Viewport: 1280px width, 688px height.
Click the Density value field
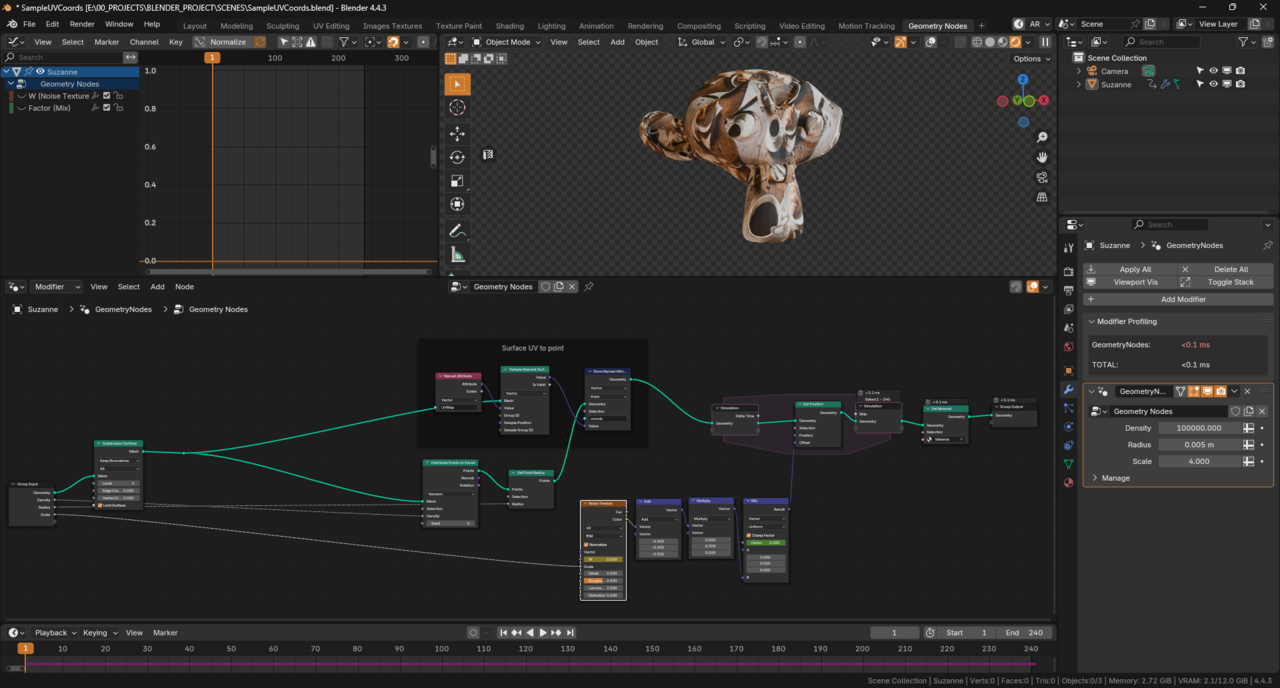pos(1199,428)
